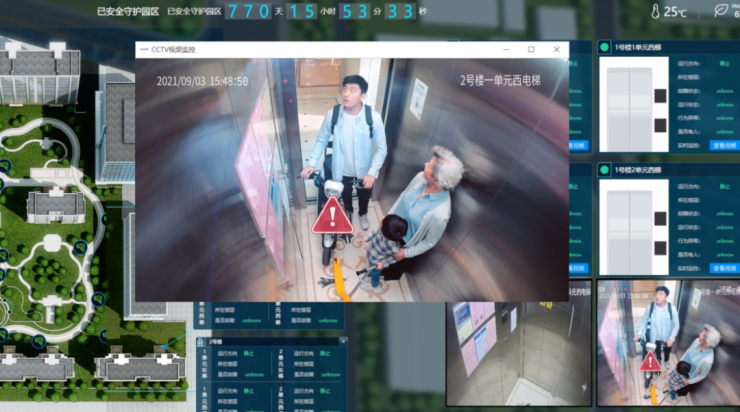This screenshot has width=740, height=412.
Task: Click the 53 minutes counter digits
Action: 354,11
